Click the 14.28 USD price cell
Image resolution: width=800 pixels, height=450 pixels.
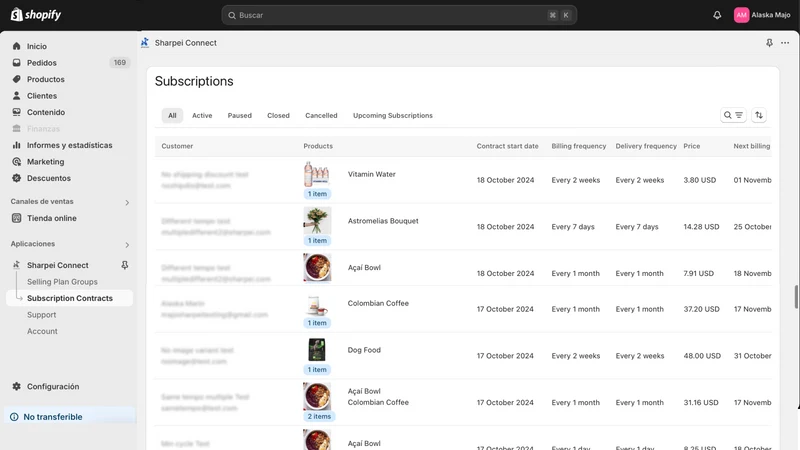coord(701,227)
